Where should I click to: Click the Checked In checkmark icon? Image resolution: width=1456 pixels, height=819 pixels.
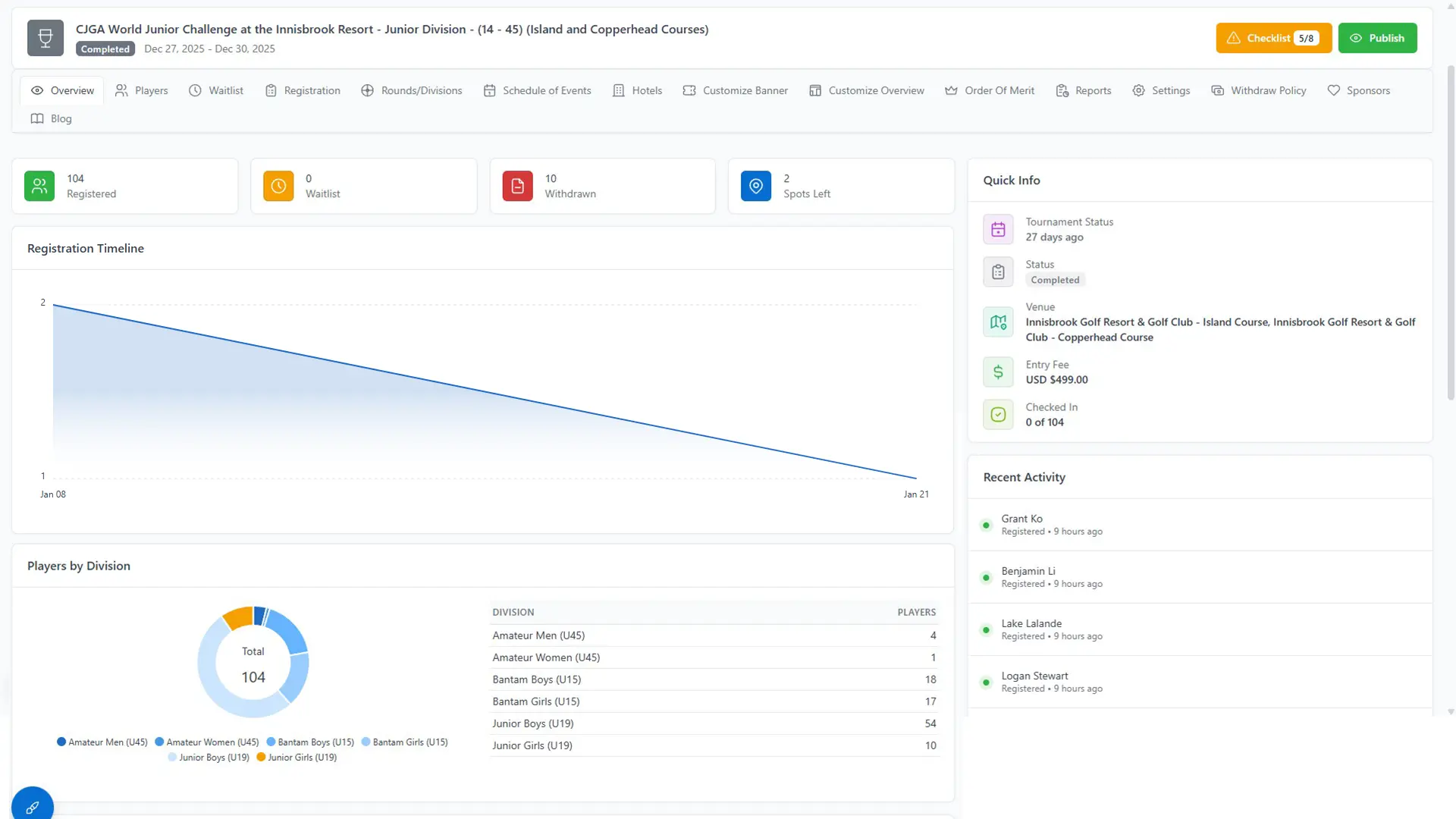[x=997, y=414]
